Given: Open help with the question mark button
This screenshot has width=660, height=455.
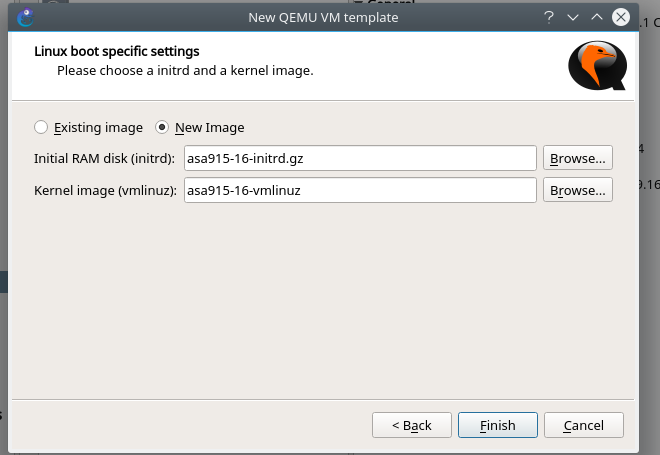Looking at the screenshot, I should (549, 17).
